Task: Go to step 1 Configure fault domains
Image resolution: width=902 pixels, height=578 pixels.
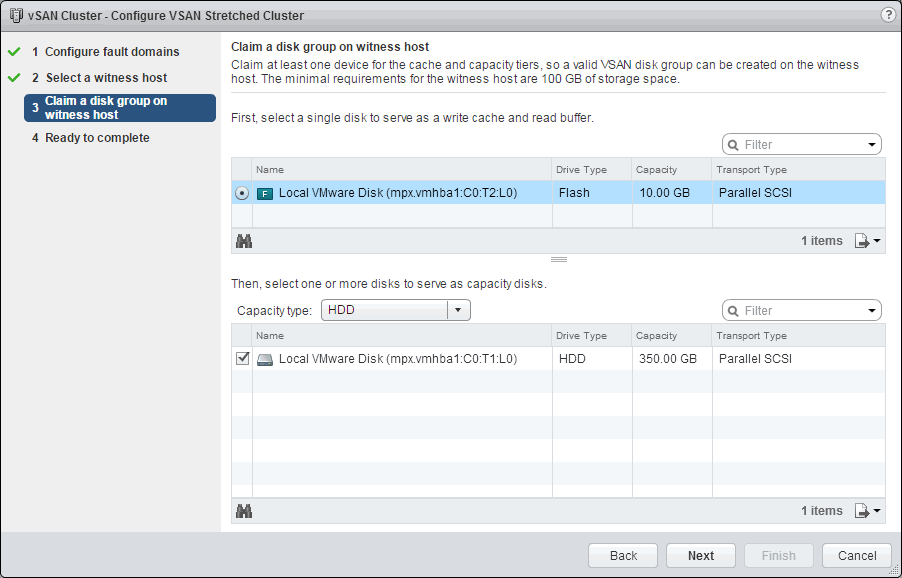Action: point(112,52)
